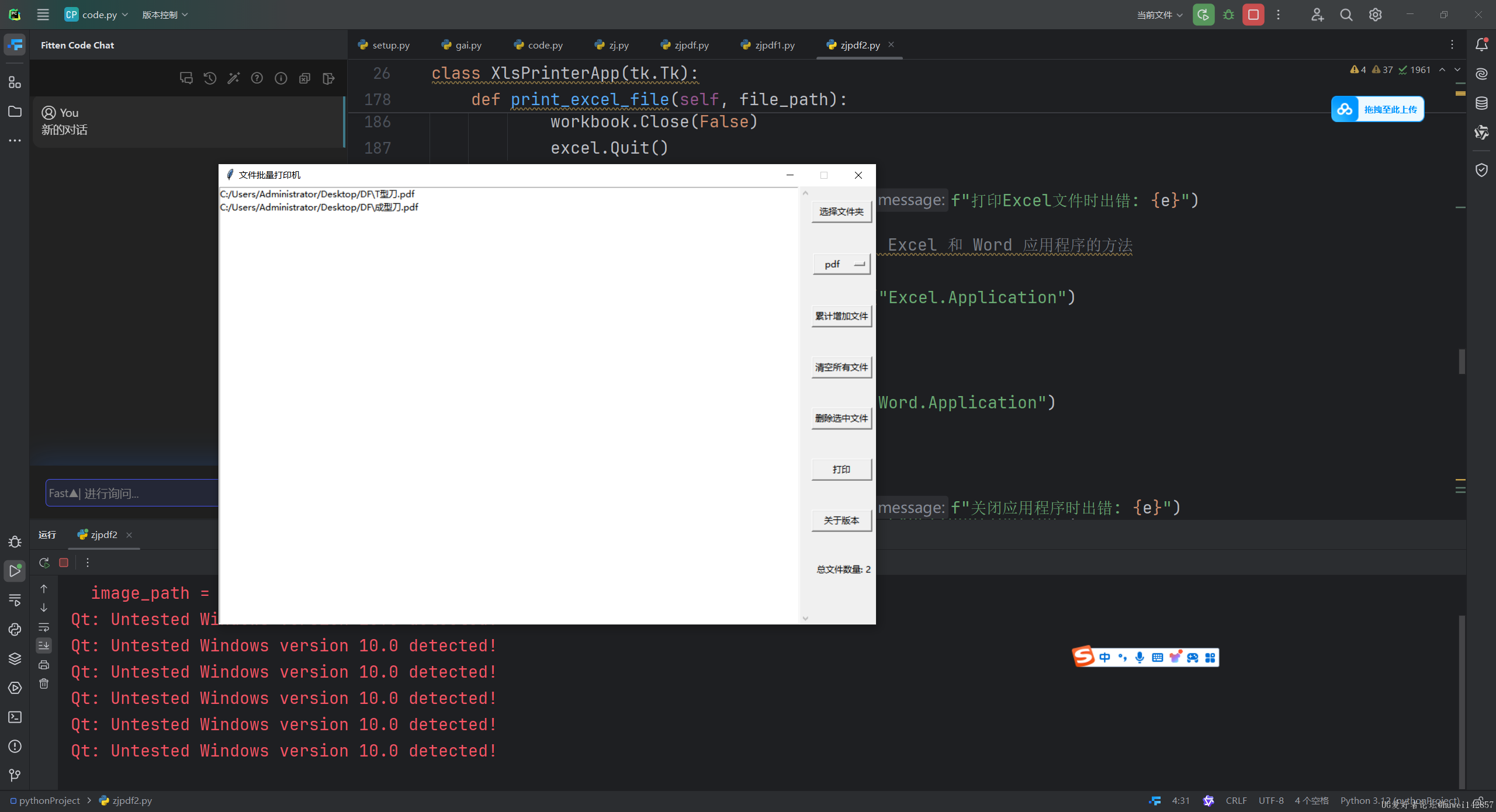Open IDE settings gear
This screenshot has height=812, width=1496.
pyautogui.click(x=1375, y=15)
